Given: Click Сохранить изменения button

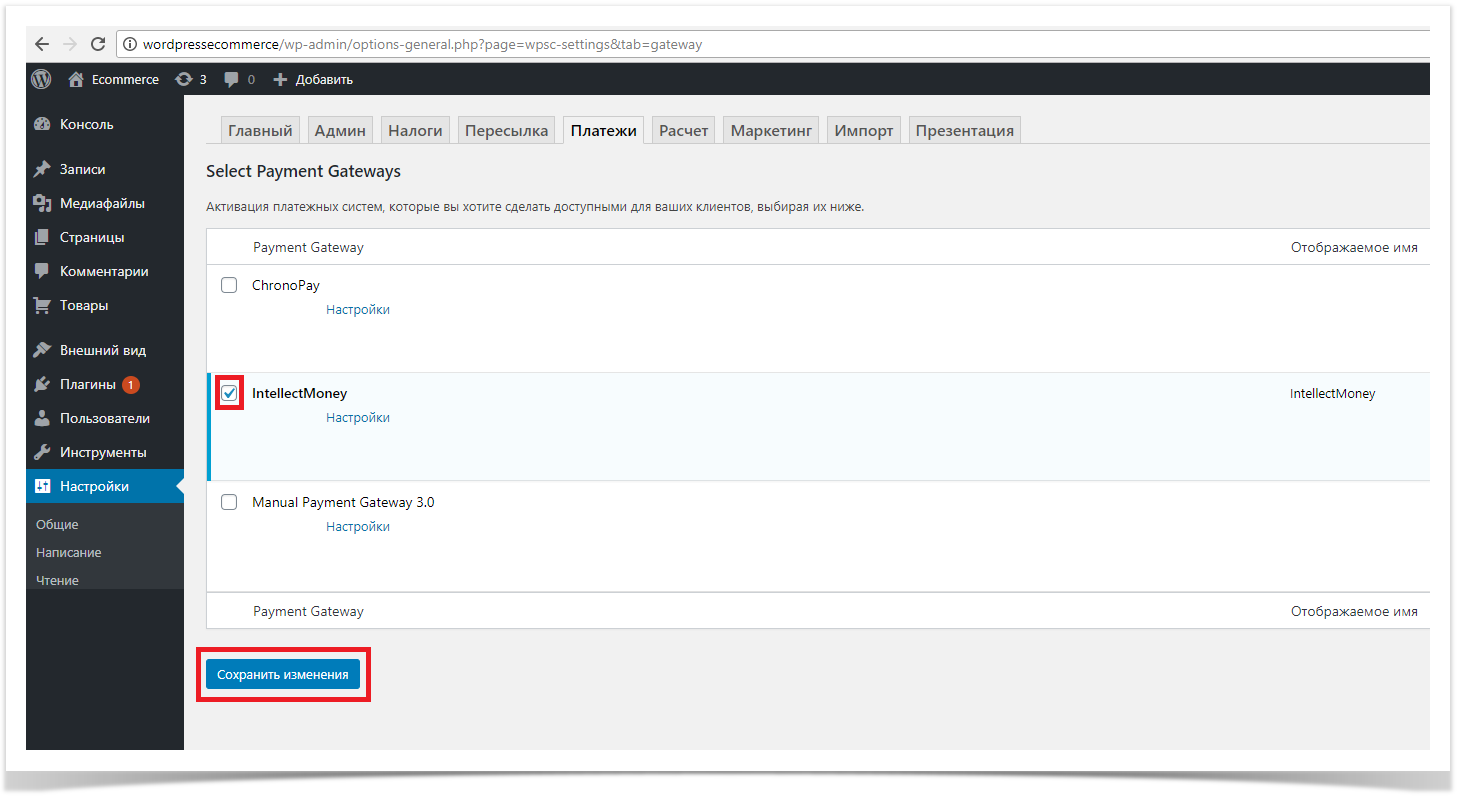Looking at the screenshot, I should point(282,675).
